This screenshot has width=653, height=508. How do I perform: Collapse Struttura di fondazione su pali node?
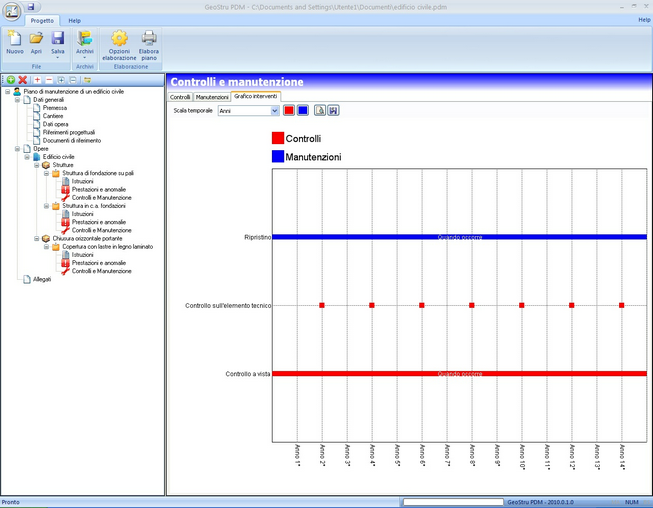46,173
